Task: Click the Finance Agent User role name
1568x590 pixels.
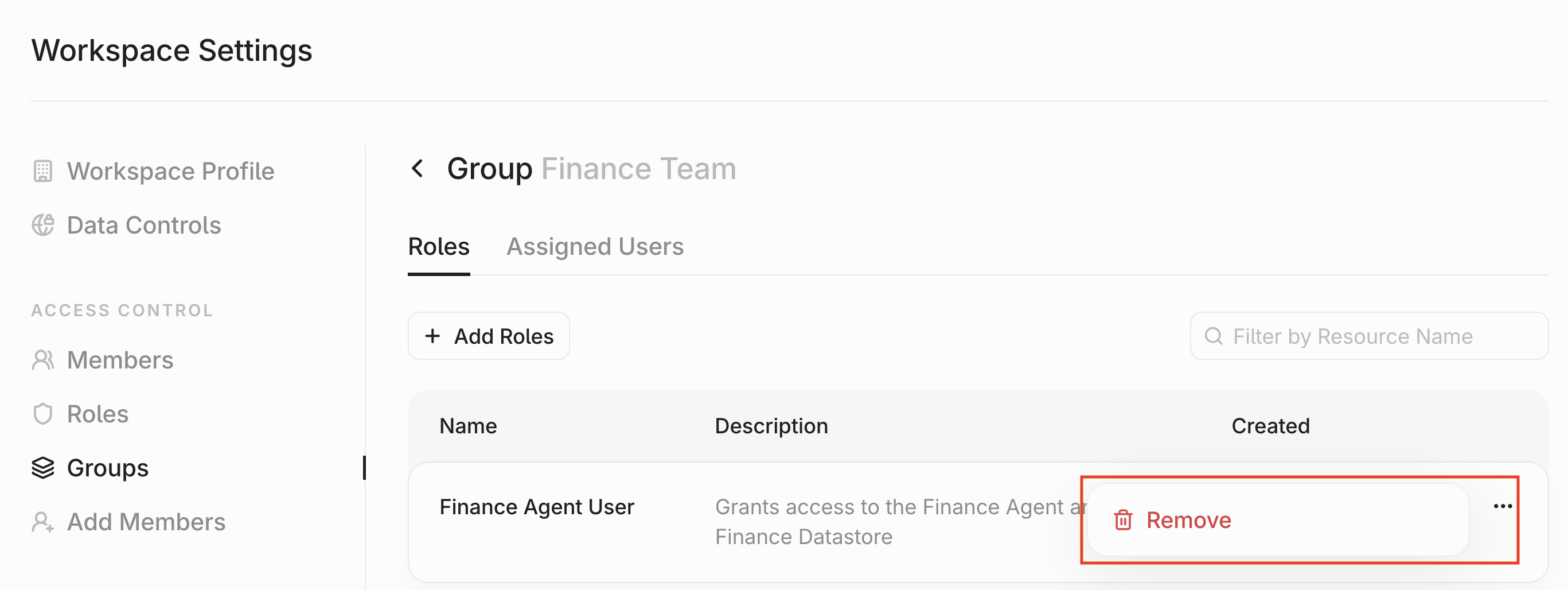Action: 536,507
